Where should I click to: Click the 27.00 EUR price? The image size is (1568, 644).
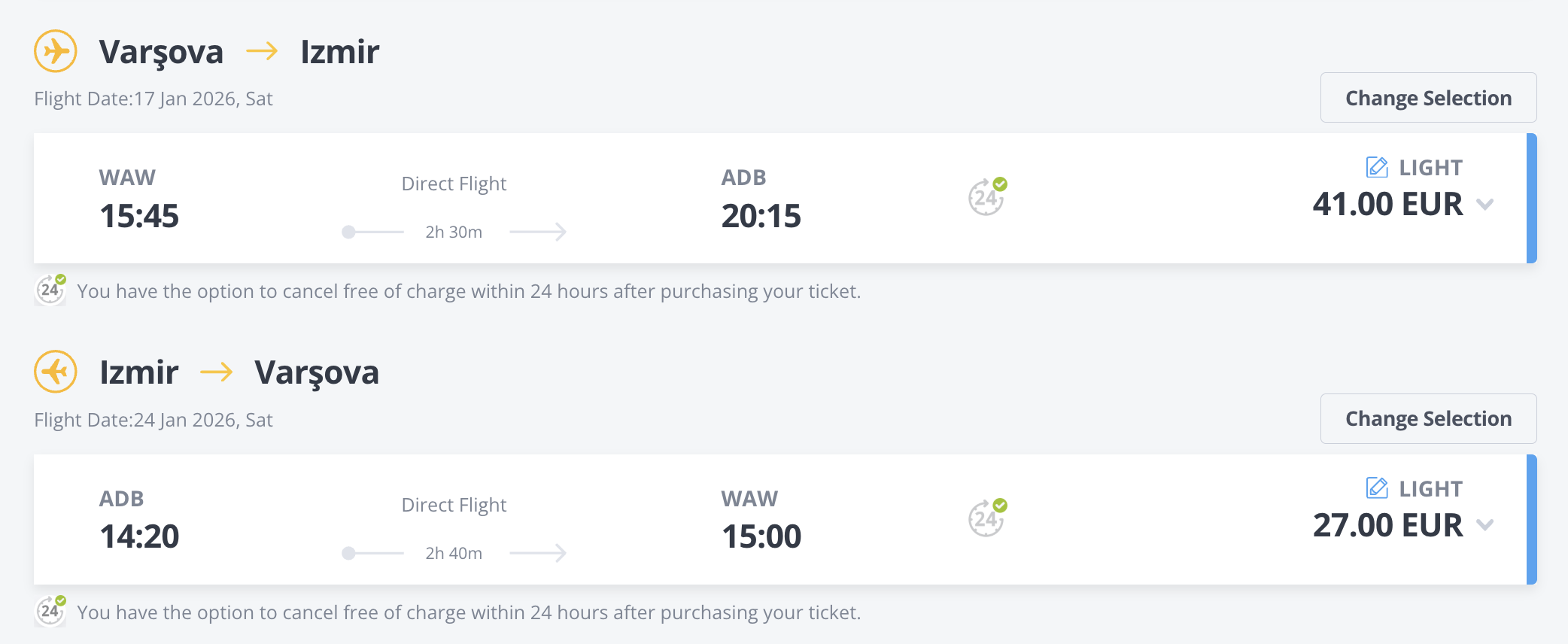tap(1387, 525)
